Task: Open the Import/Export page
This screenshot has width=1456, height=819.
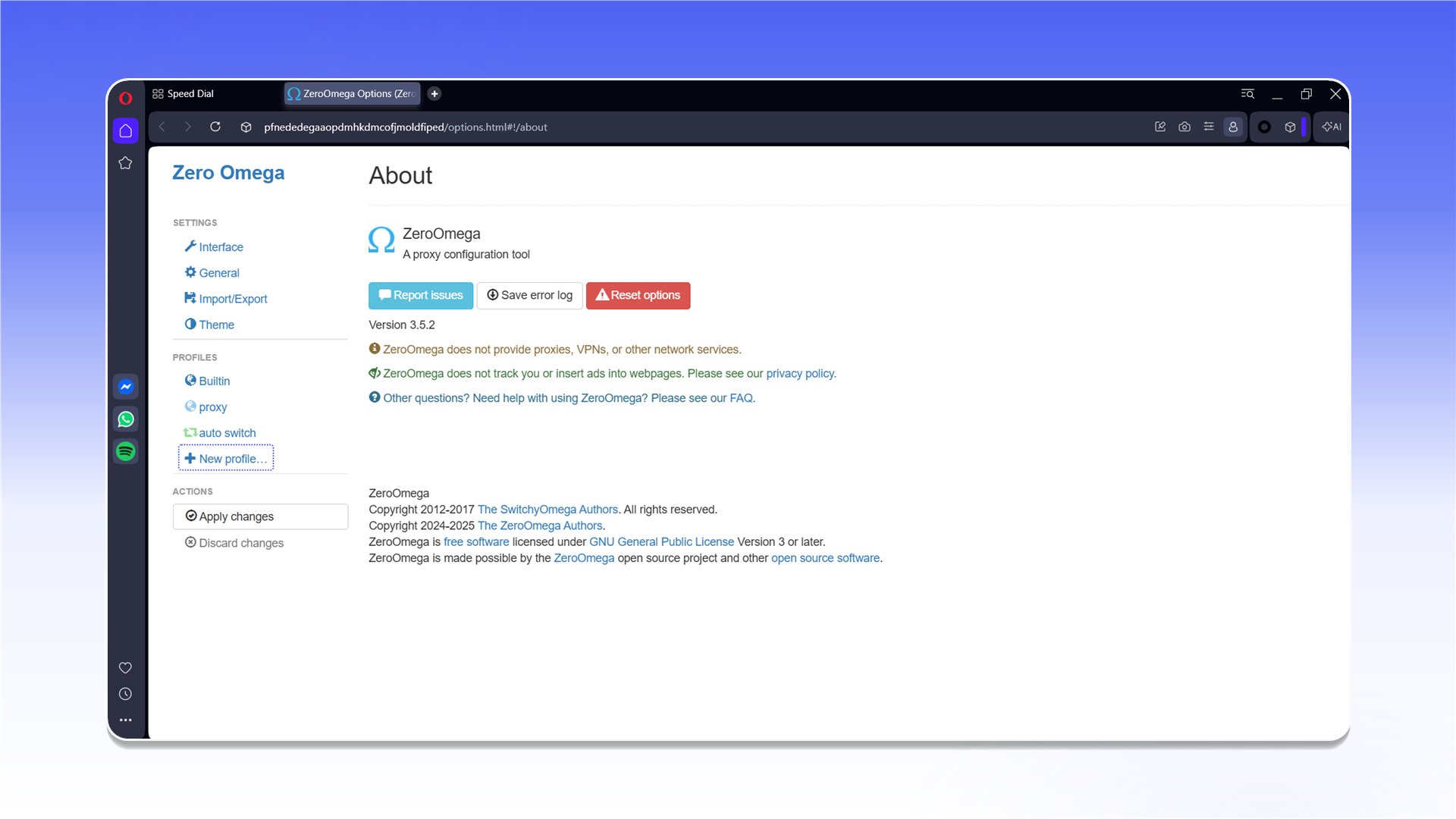Action: point(226,299)
